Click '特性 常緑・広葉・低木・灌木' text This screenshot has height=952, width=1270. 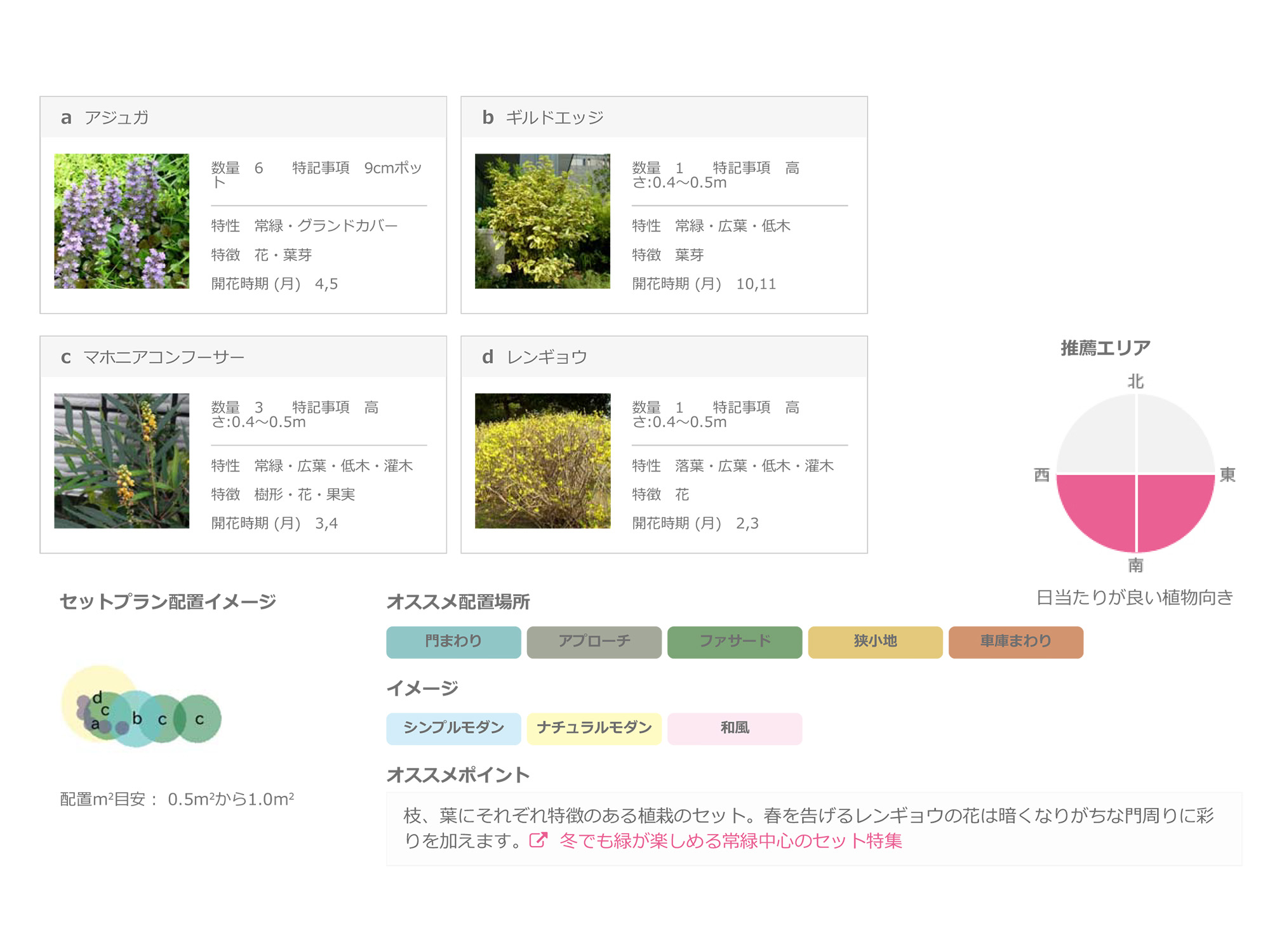click(x=312, y=466)
